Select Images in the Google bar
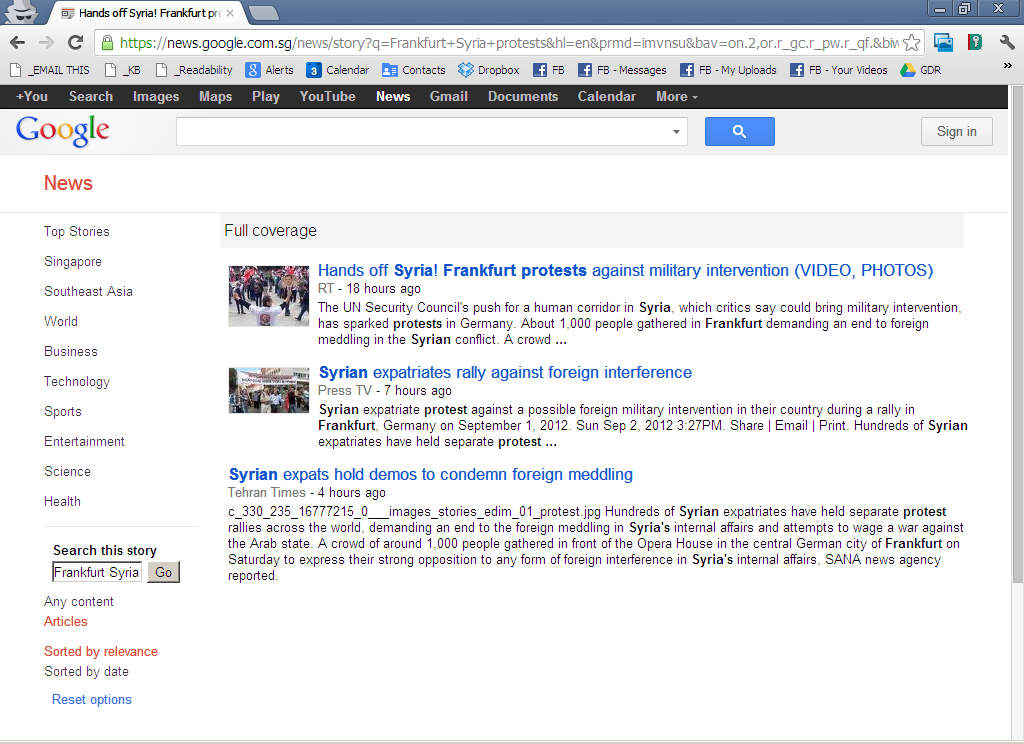 (x=155, y=97)
